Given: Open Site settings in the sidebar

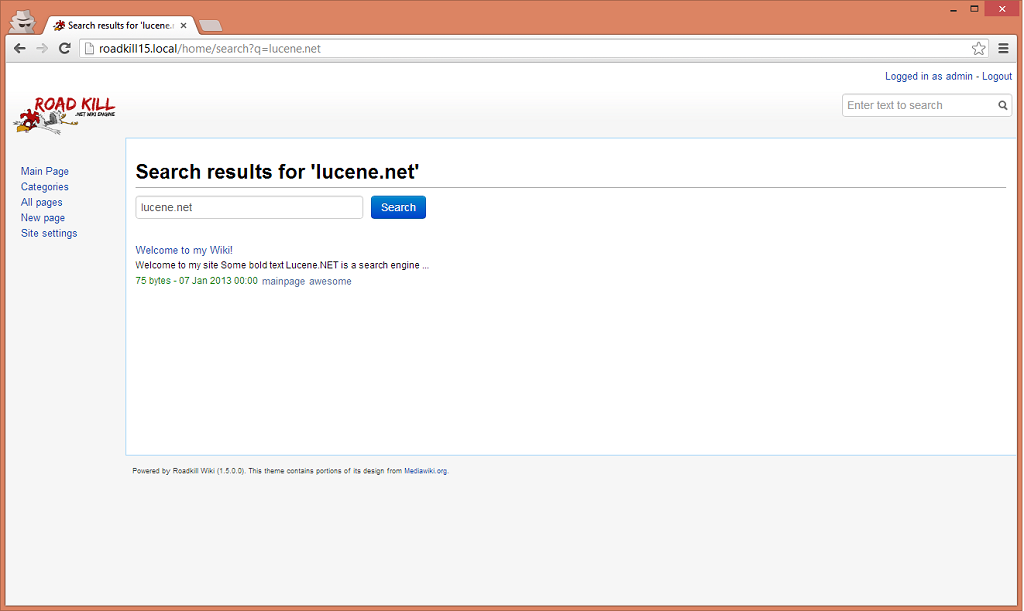Looking at the screenshot, I should click(x=49, y=233).
